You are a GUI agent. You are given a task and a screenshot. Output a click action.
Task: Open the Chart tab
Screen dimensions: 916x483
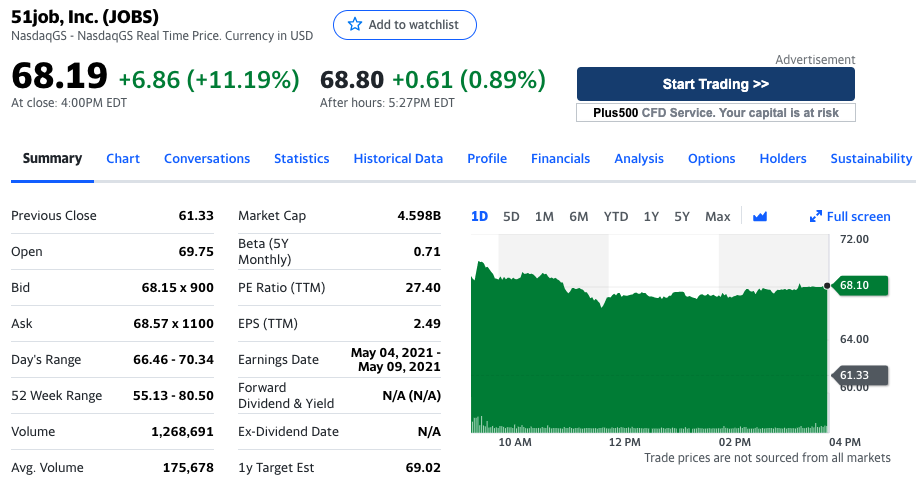pyautogui.click(x=123, y=159)
